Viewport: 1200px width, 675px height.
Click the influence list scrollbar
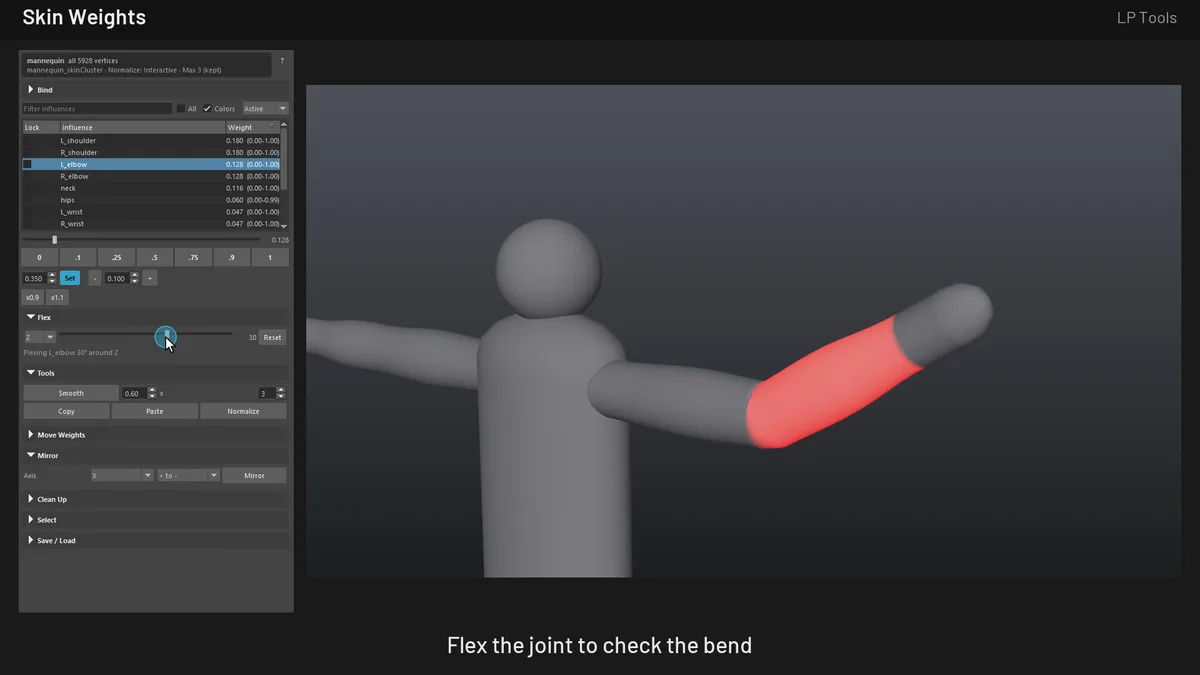click(284, 158)
